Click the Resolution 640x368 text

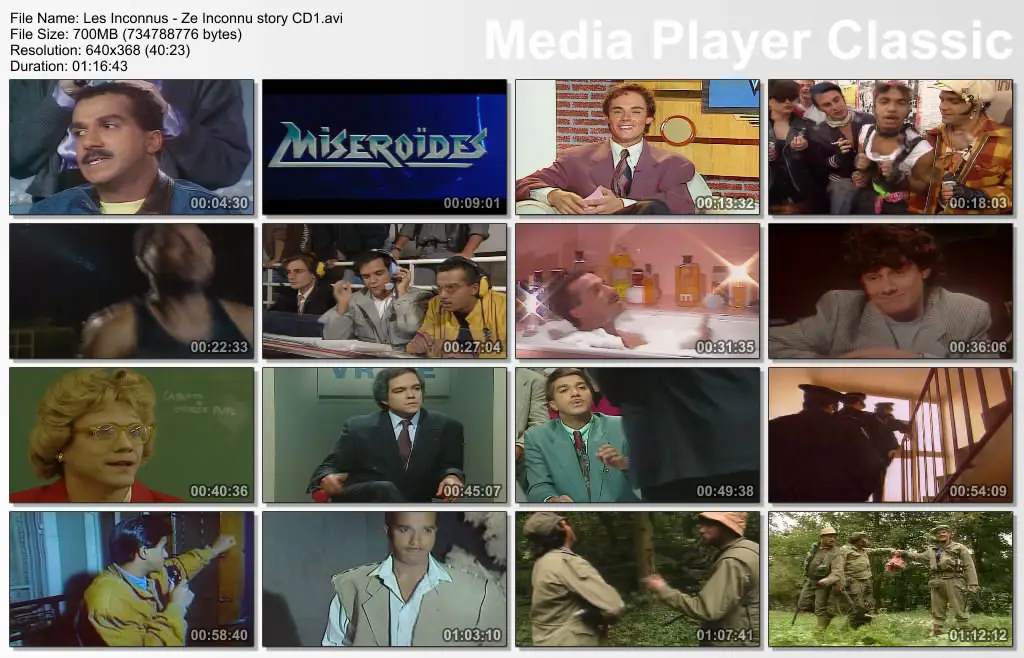(100, 50)
